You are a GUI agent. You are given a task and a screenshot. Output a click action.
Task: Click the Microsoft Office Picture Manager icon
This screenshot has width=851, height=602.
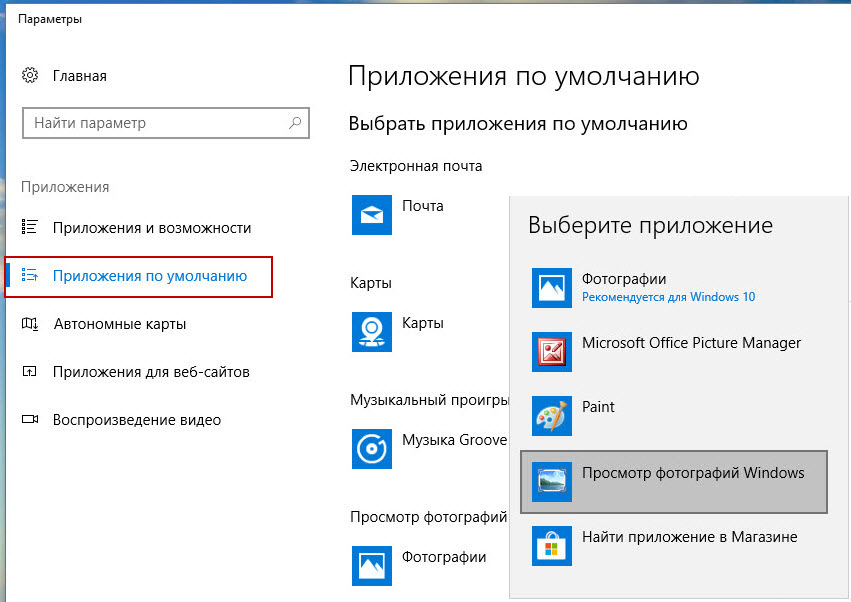552,351
